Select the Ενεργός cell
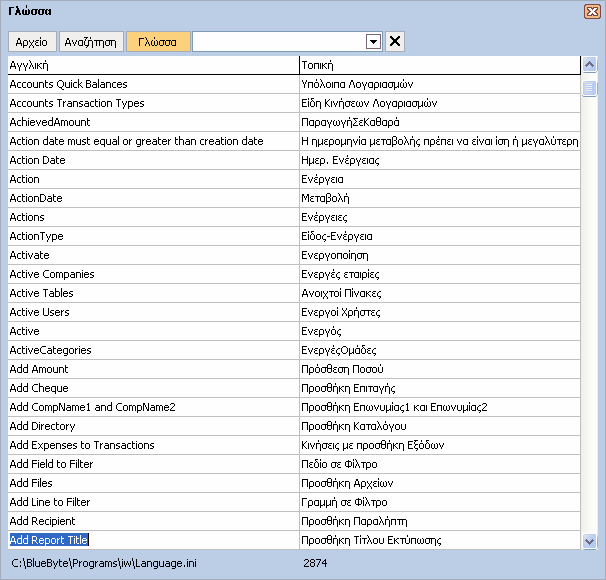This screenshot has width=606, height=580. [440, 331]
